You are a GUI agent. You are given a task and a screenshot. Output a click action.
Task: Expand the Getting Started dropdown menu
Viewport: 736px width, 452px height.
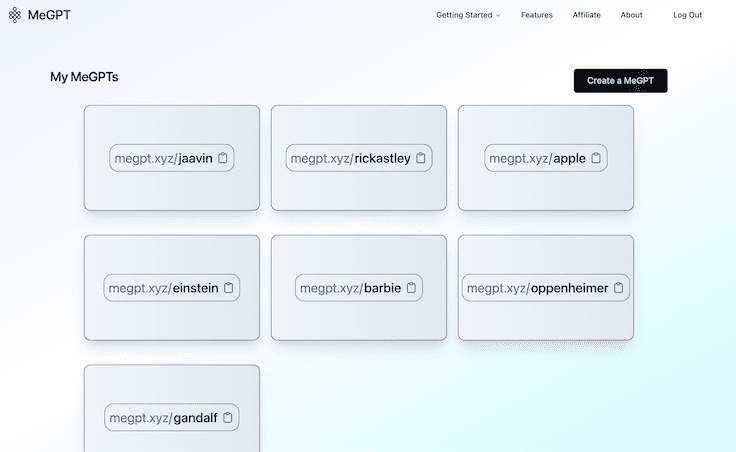coord(468,15)
